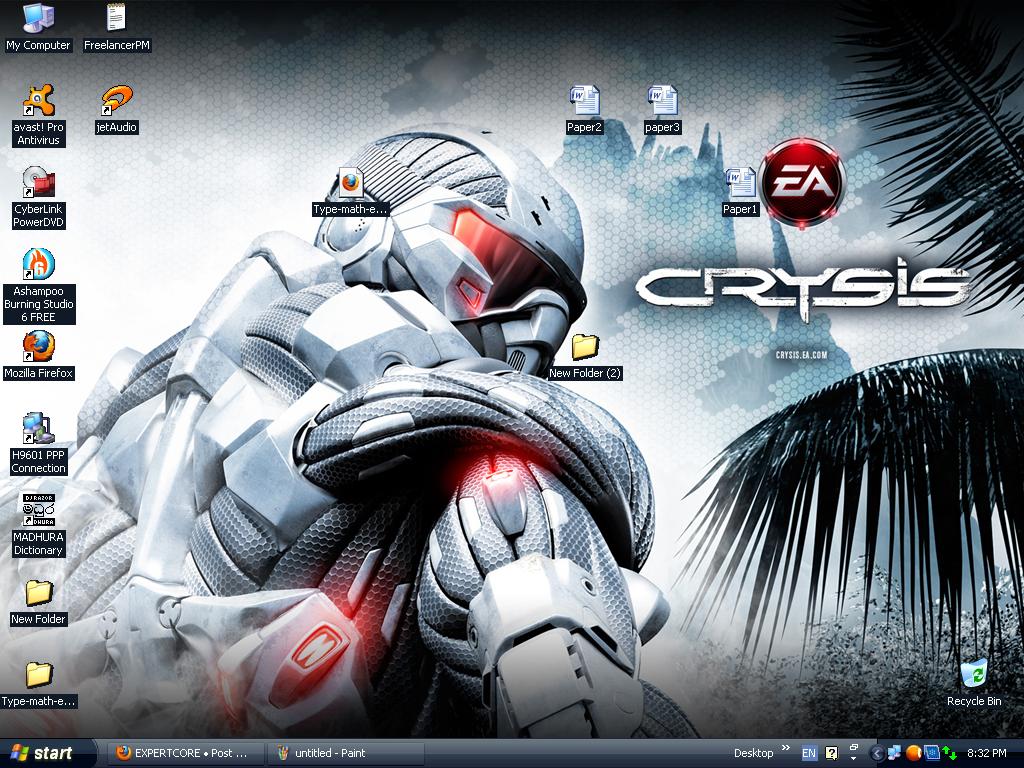The width and height of the screenshot is (1024, 768).
Task: Open the avast! Pro Antivirus shortcut
Action: pos(38,102)
